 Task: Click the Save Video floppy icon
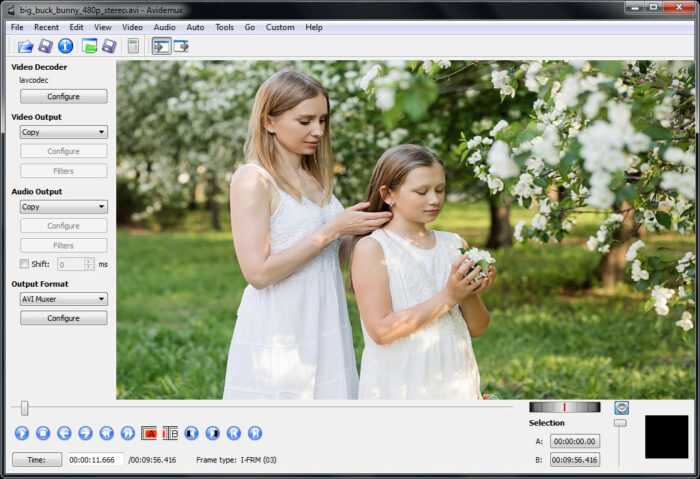[45, 46]
